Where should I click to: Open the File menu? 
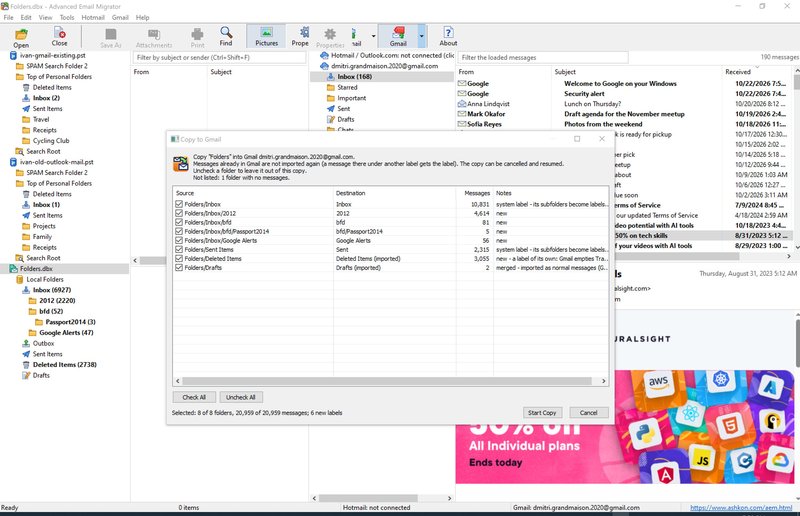[9, 17]
